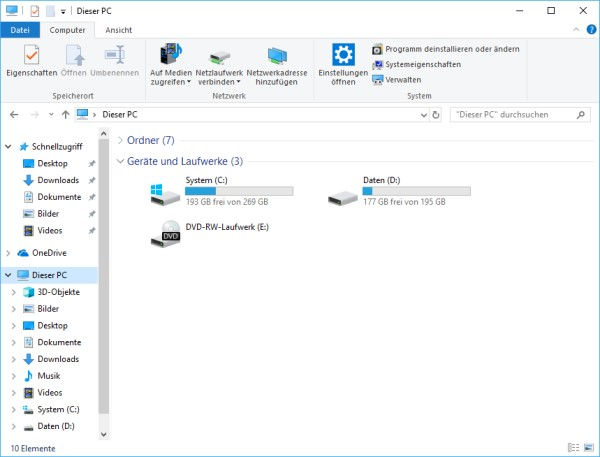Select the System (C:) drive icon

click(165, 194)
